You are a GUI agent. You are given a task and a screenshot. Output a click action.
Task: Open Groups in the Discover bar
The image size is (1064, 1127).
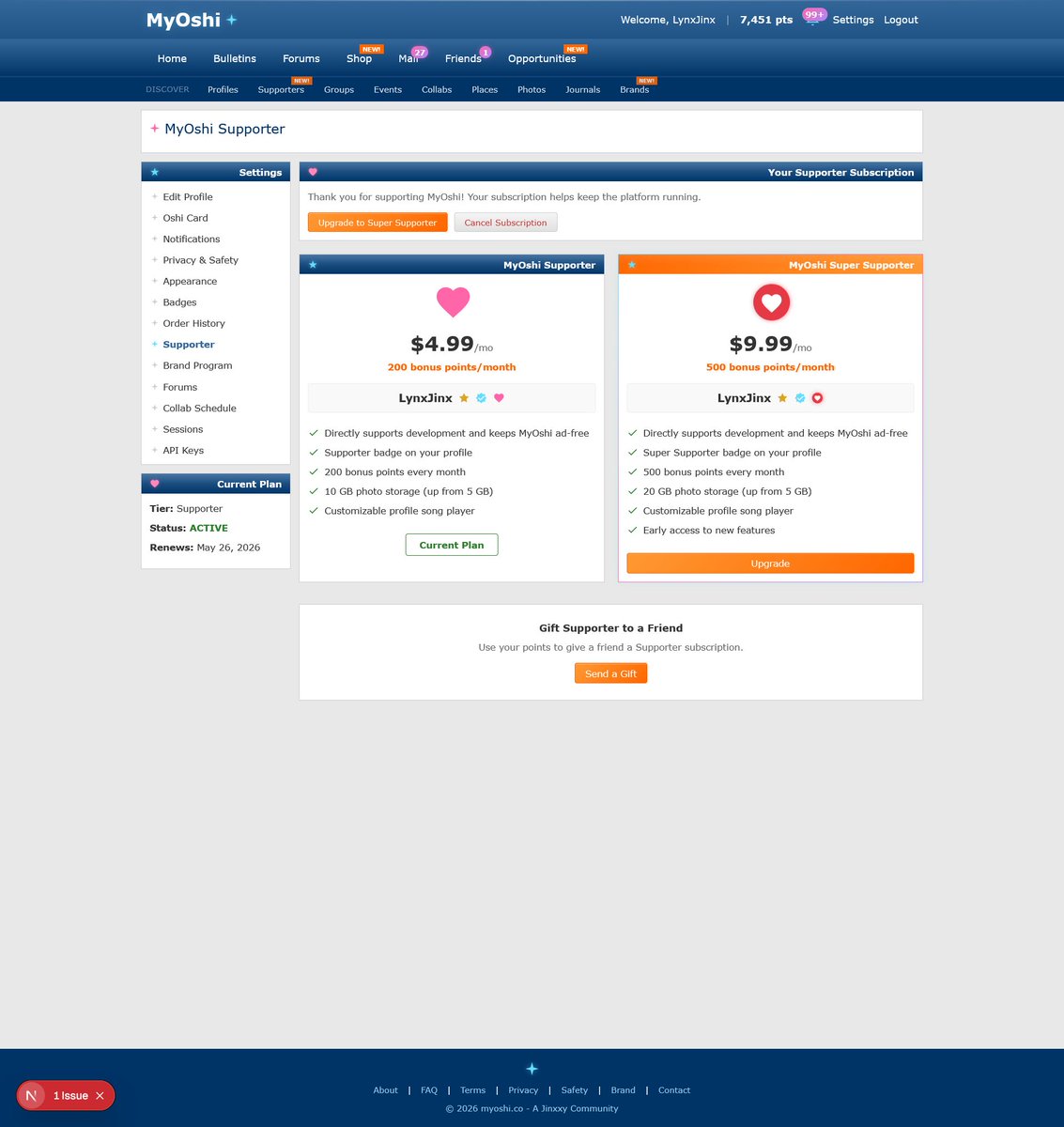tap(339, 89)
